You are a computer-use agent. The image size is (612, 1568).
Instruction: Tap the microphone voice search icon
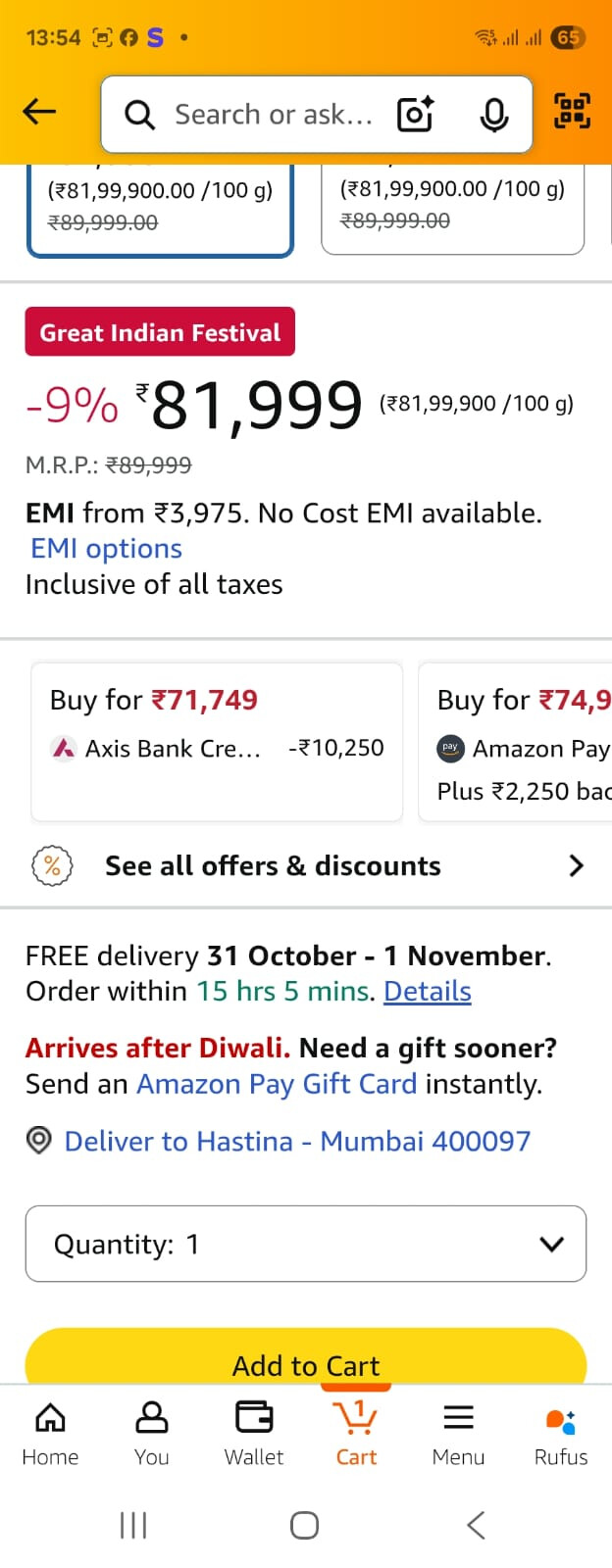[494, 115]
